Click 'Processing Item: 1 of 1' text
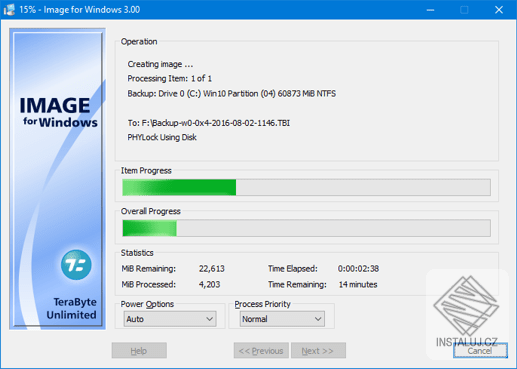Screen dimensions: 517x369 170,79
